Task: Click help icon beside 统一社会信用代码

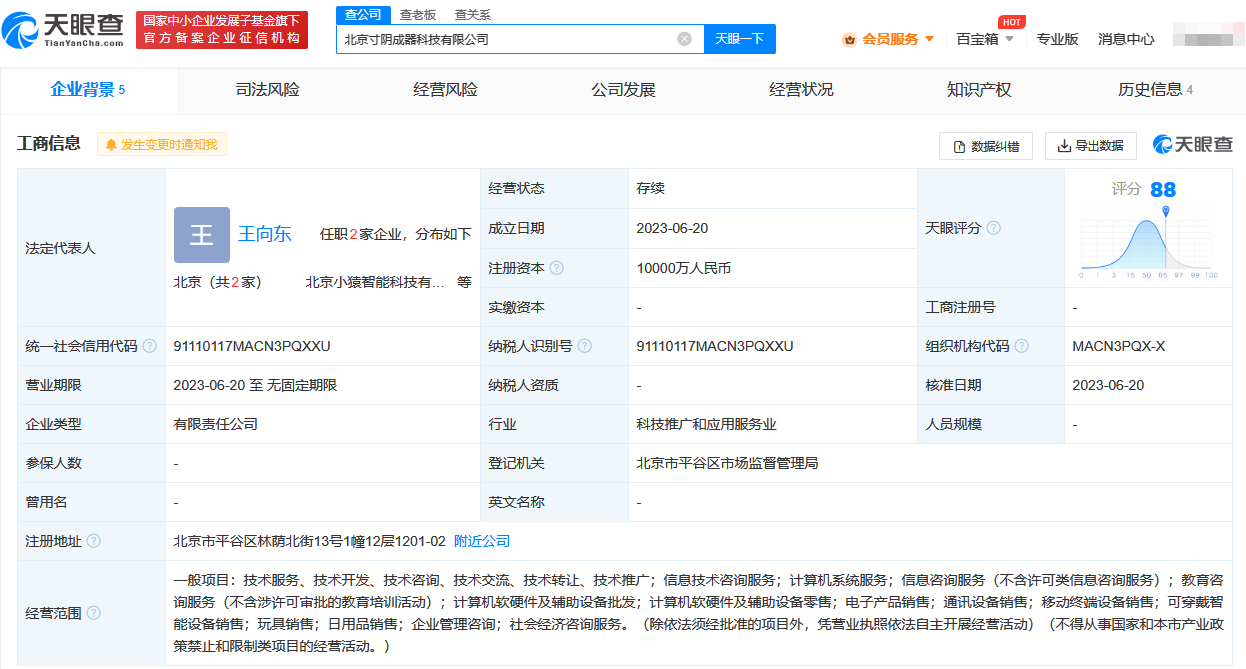Action: (x=150, y=346)
